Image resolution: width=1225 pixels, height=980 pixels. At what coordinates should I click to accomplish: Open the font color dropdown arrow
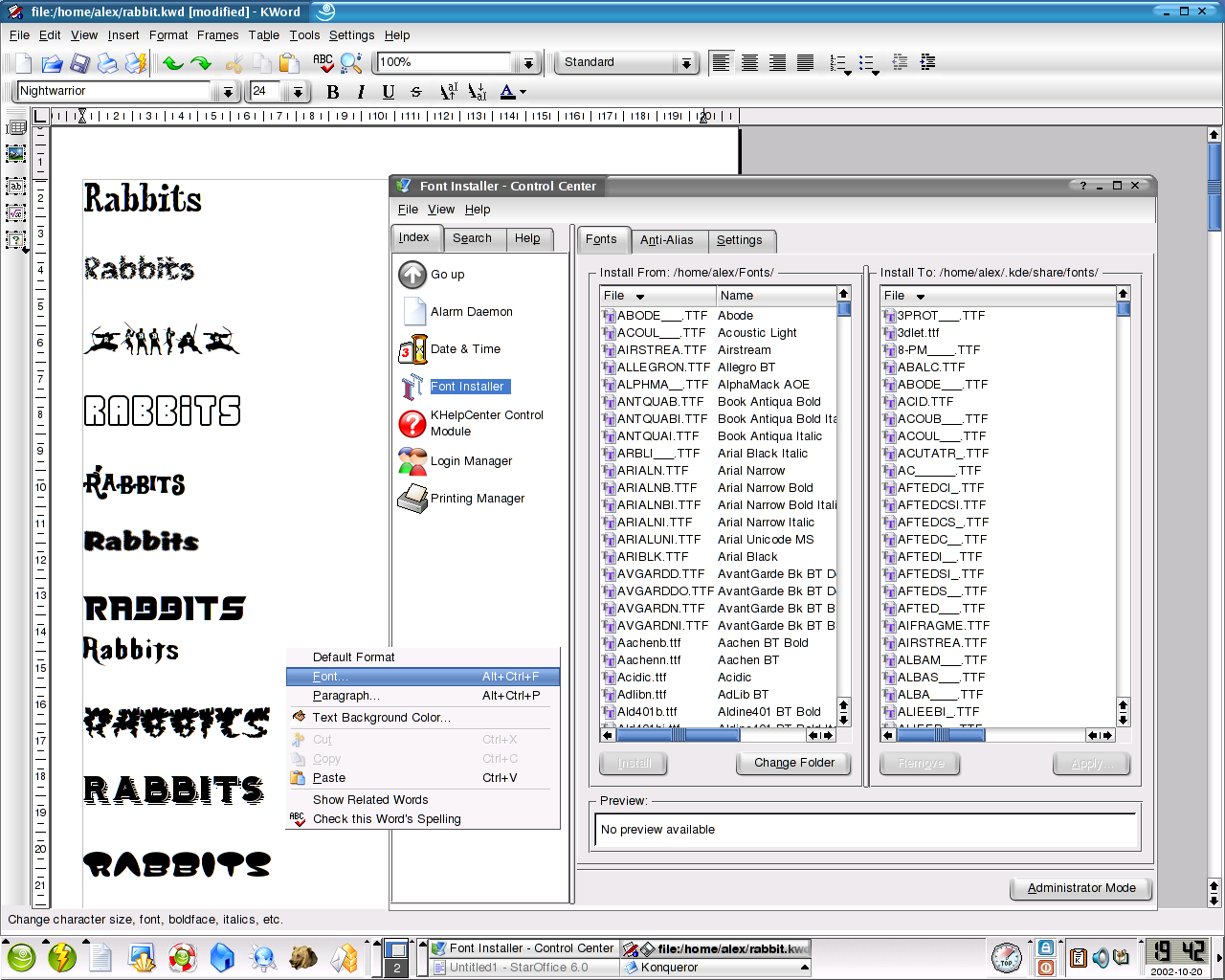click(523, 93)
